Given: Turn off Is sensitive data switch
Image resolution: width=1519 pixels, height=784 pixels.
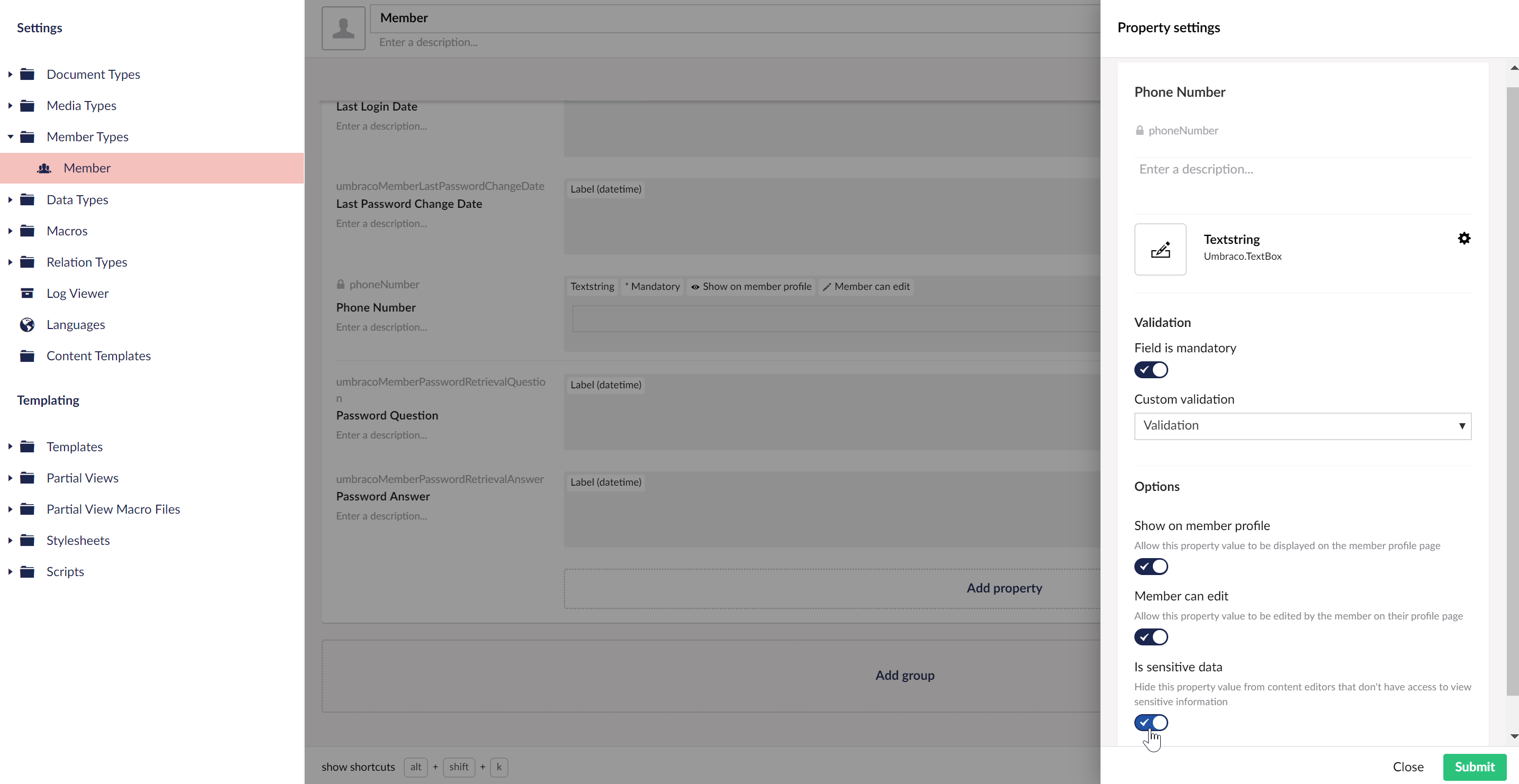Looking at the screenshot, I should [x=1150, y=722].
